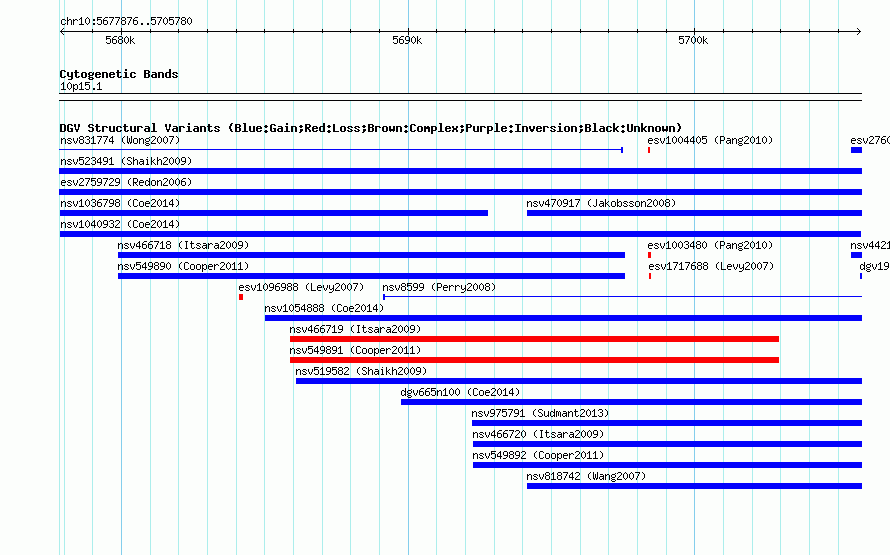Click the thin nsv831774 variant line
The image size is (890, 555).
click(x=341, y=150)
